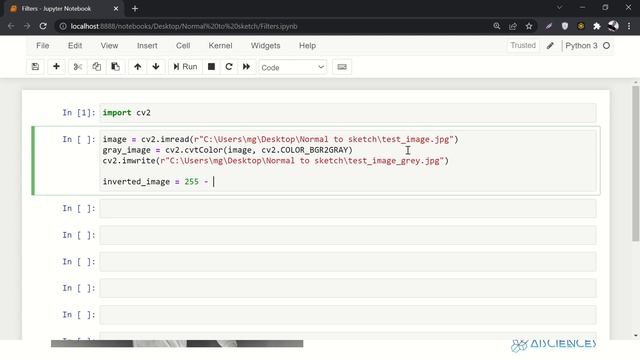Open the Widgets menu
This screenshot has width=640, height=360.
coord(266,46)
